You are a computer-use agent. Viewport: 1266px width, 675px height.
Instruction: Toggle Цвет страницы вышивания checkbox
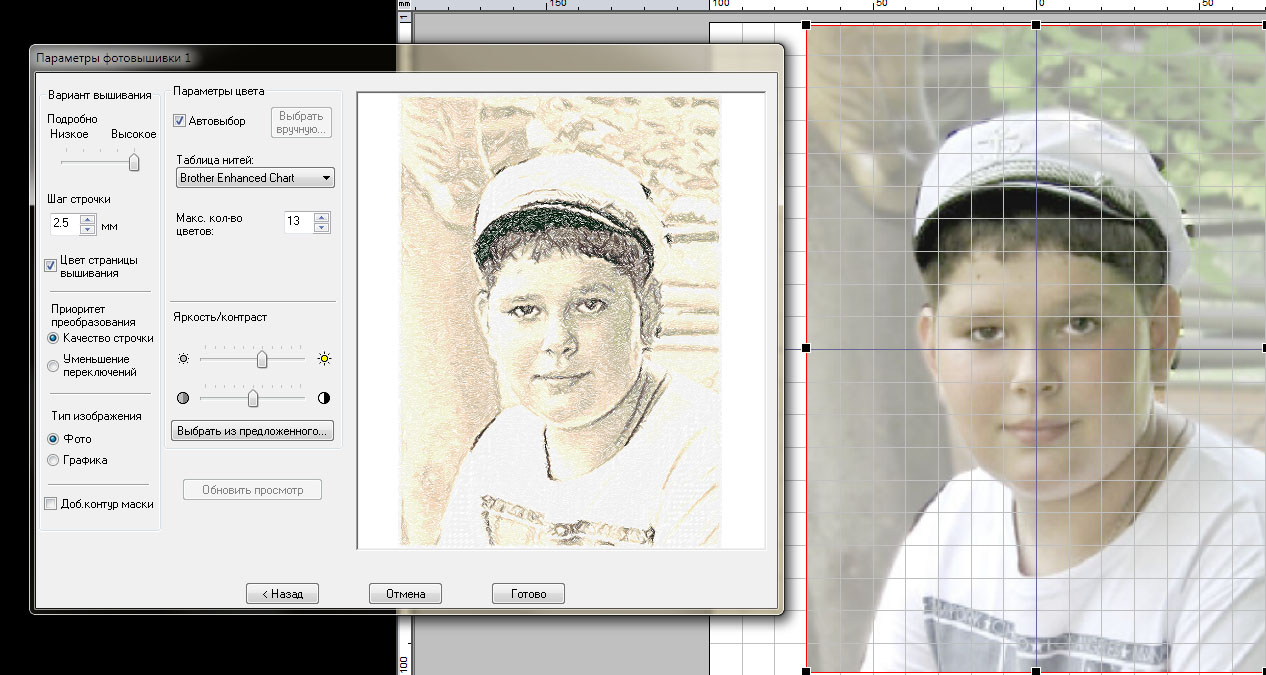pos(51,266)
